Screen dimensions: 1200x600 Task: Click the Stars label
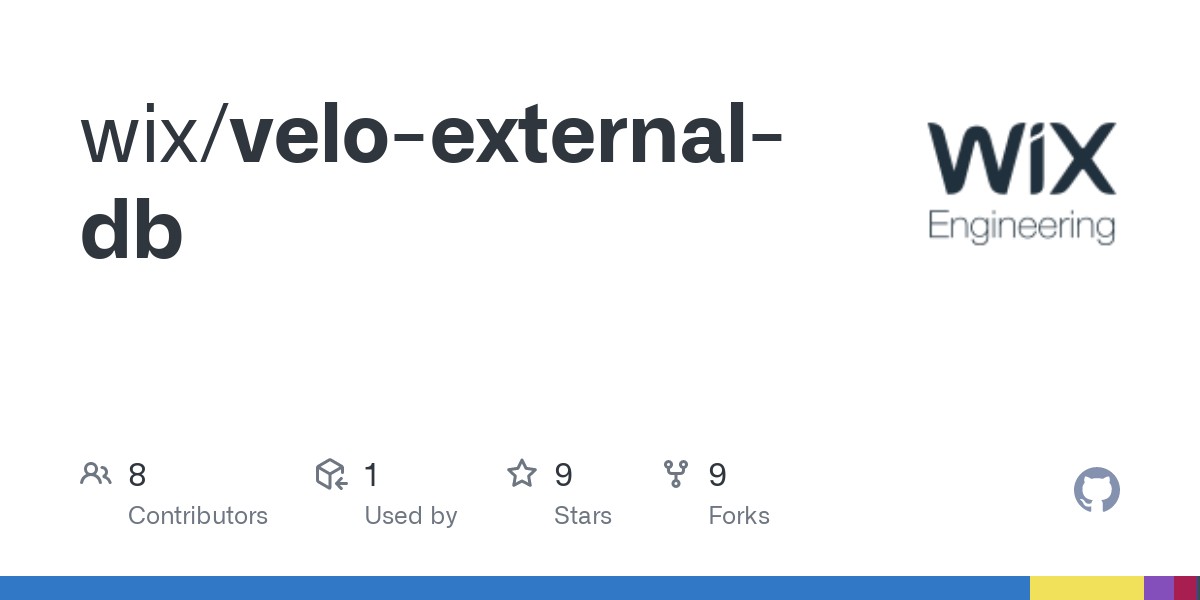click(x=583, y=516)
